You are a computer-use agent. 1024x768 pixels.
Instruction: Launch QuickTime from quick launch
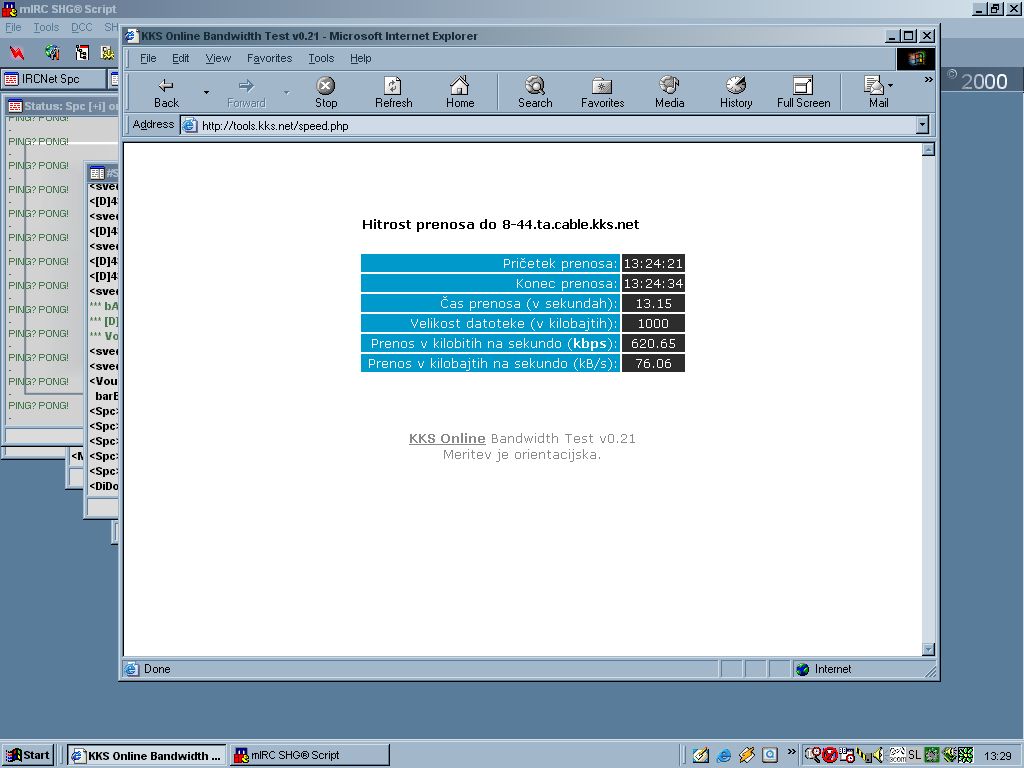point(770,756)
